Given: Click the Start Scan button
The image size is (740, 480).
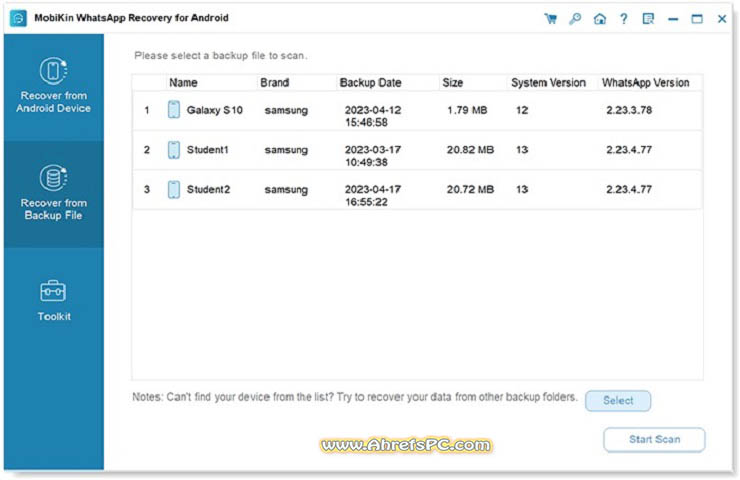Looking at the screenshot, I should 654,439.
